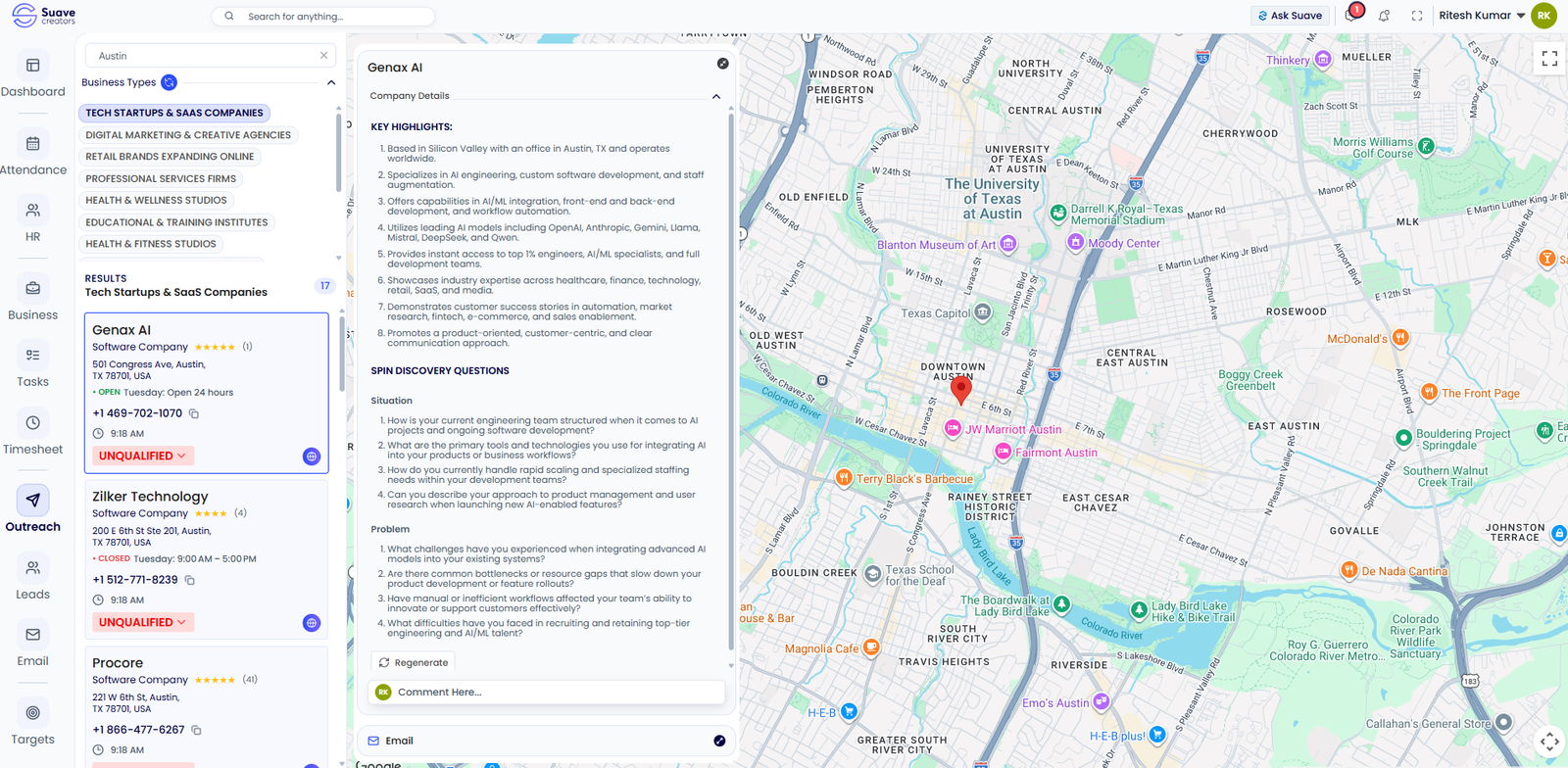Click the map pan control
The image size is (1568, 768).
pos(1549,742)
